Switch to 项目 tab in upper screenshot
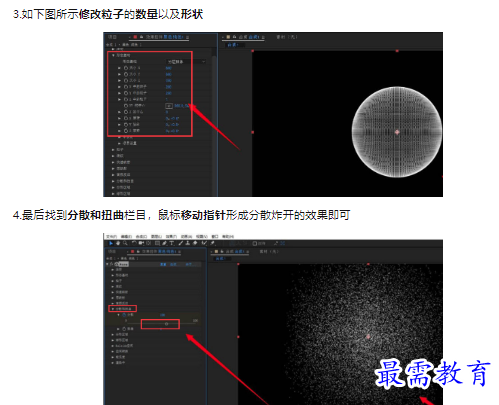 (x=112, y=37)
